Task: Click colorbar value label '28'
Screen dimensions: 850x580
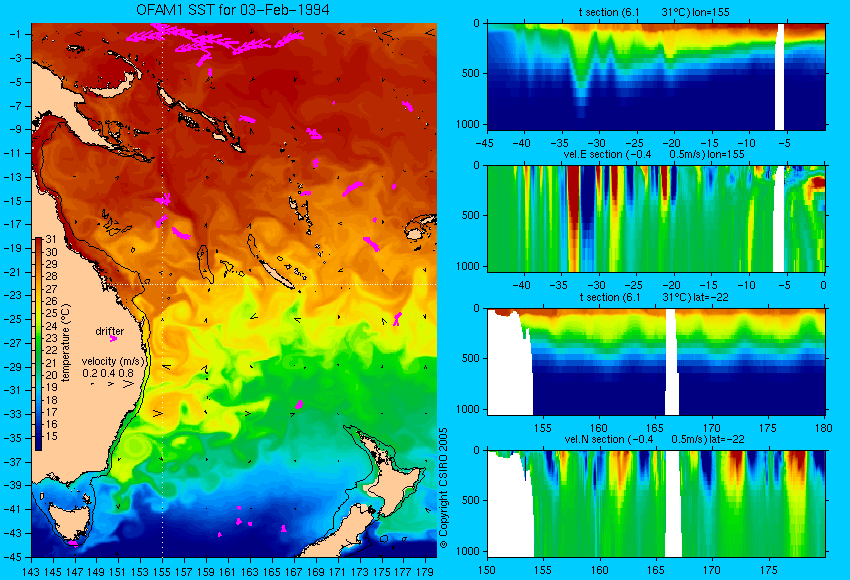Action: (x=51, y=276)
